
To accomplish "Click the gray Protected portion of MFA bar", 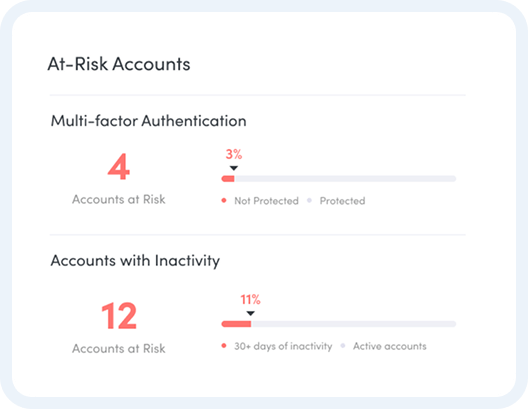I will (x=345, y=179).
